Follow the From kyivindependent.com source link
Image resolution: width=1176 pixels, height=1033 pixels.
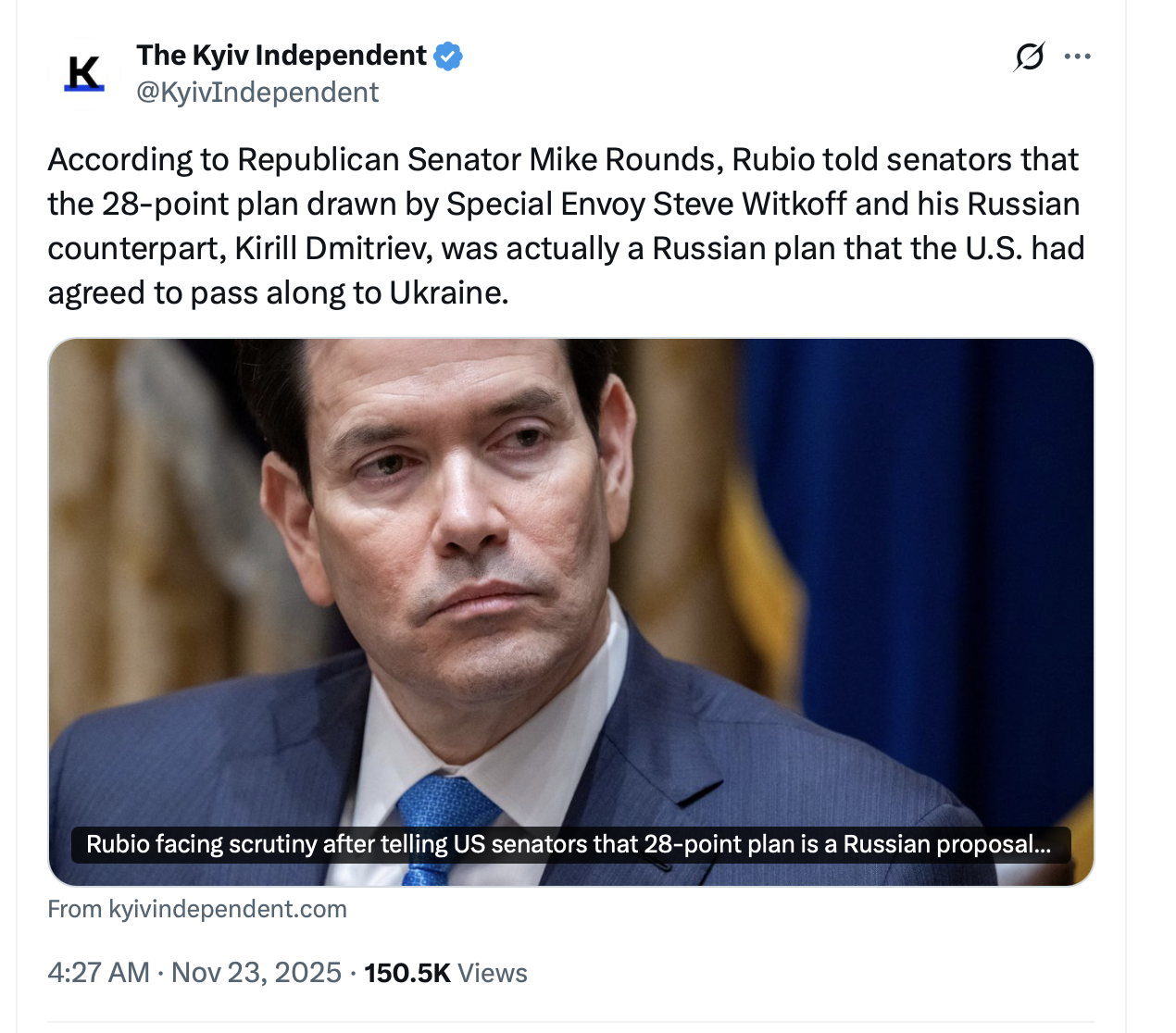click(197, 909)
